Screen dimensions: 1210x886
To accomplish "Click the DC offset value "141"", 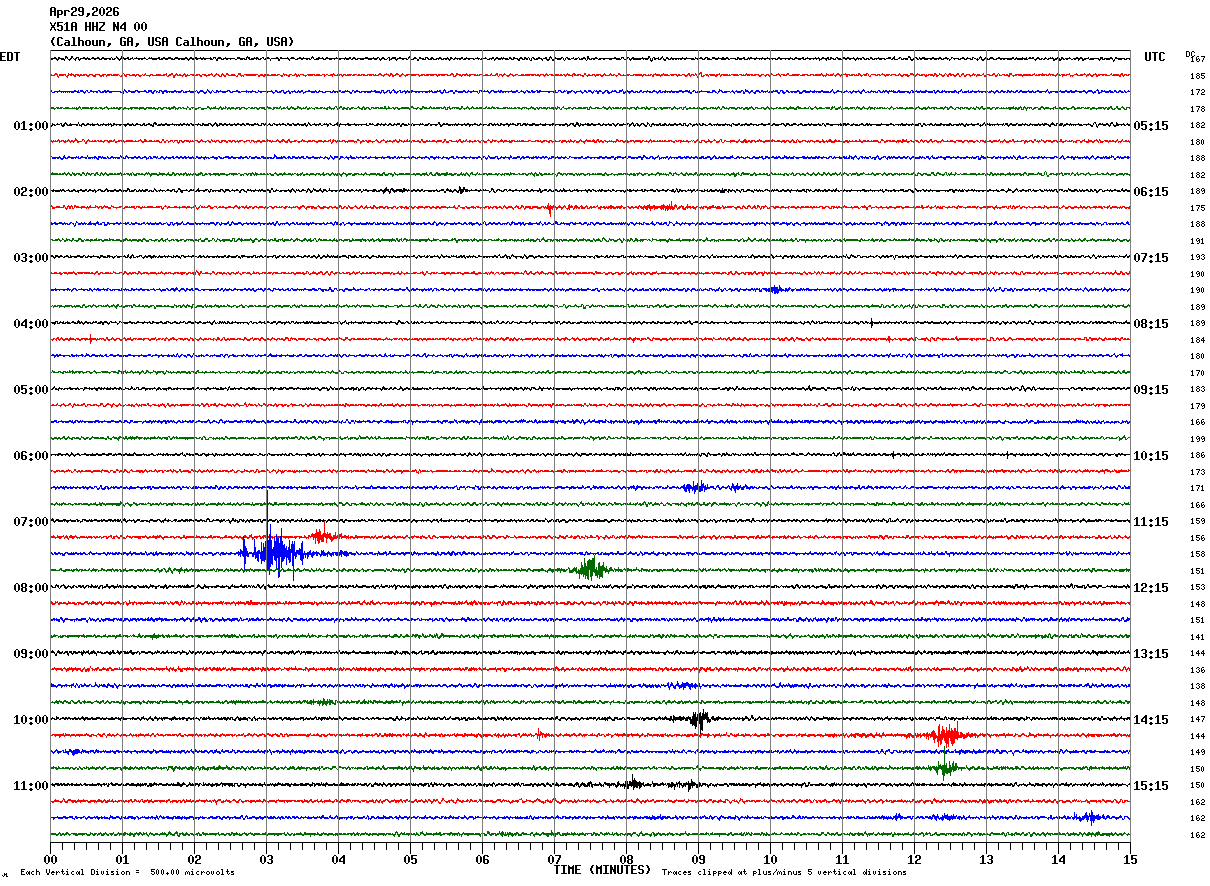I will 1197,637.
